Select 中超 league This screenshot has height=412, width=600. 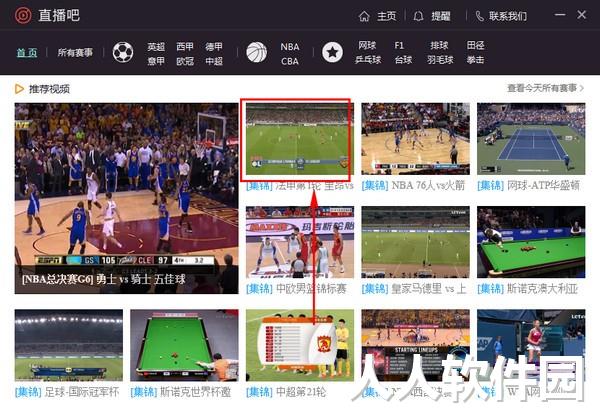click(214, 61)
